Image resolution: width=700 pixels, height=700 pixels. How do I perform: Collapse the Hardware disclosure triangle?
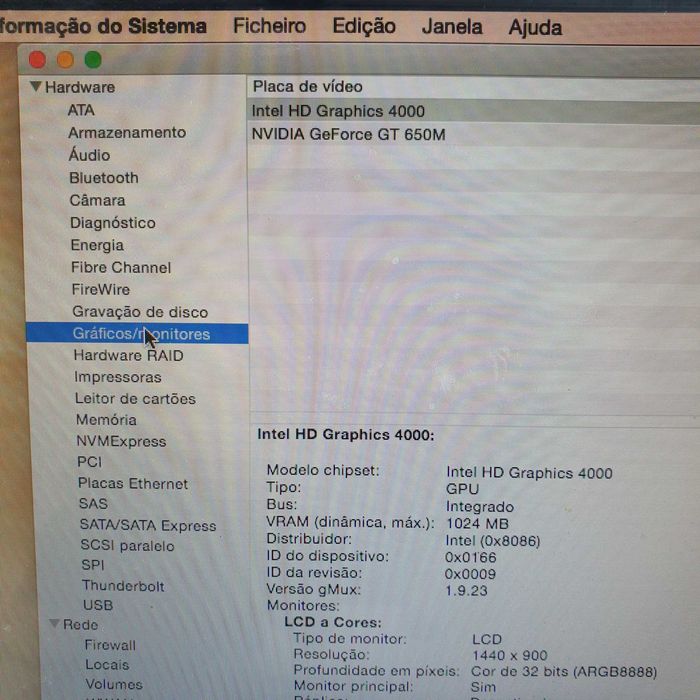(36, 86)
